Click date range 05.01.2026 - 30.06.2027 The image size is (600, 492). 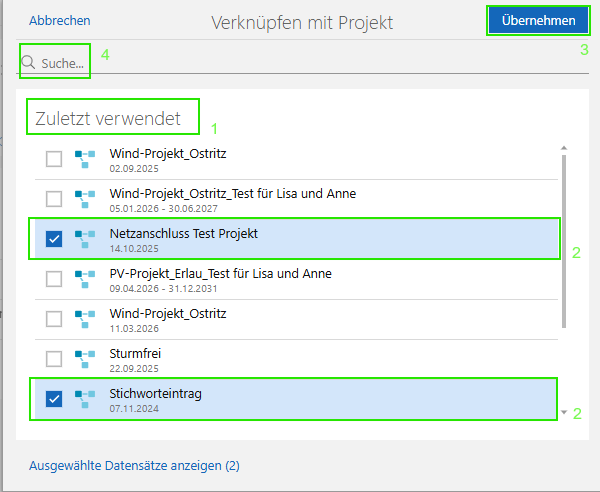163,209
